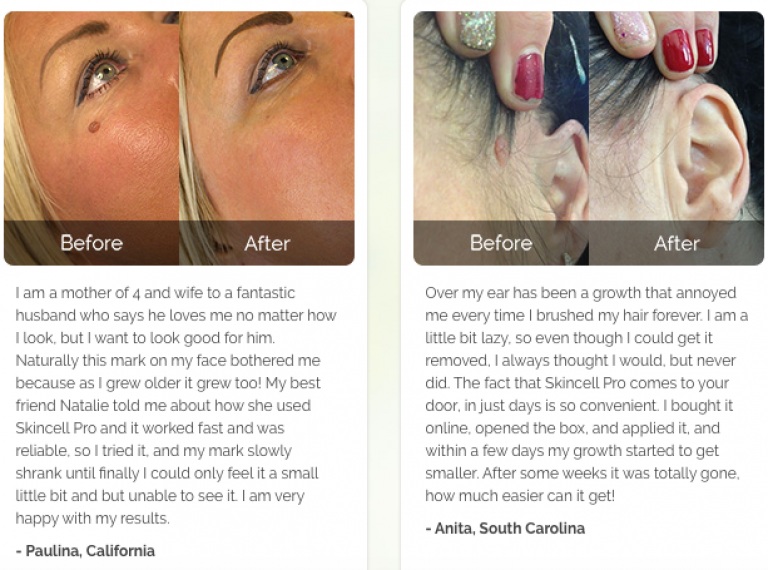Click Paulina's after face photo
The height and width of the screenshot is (570, 768).
click(267, 138)
